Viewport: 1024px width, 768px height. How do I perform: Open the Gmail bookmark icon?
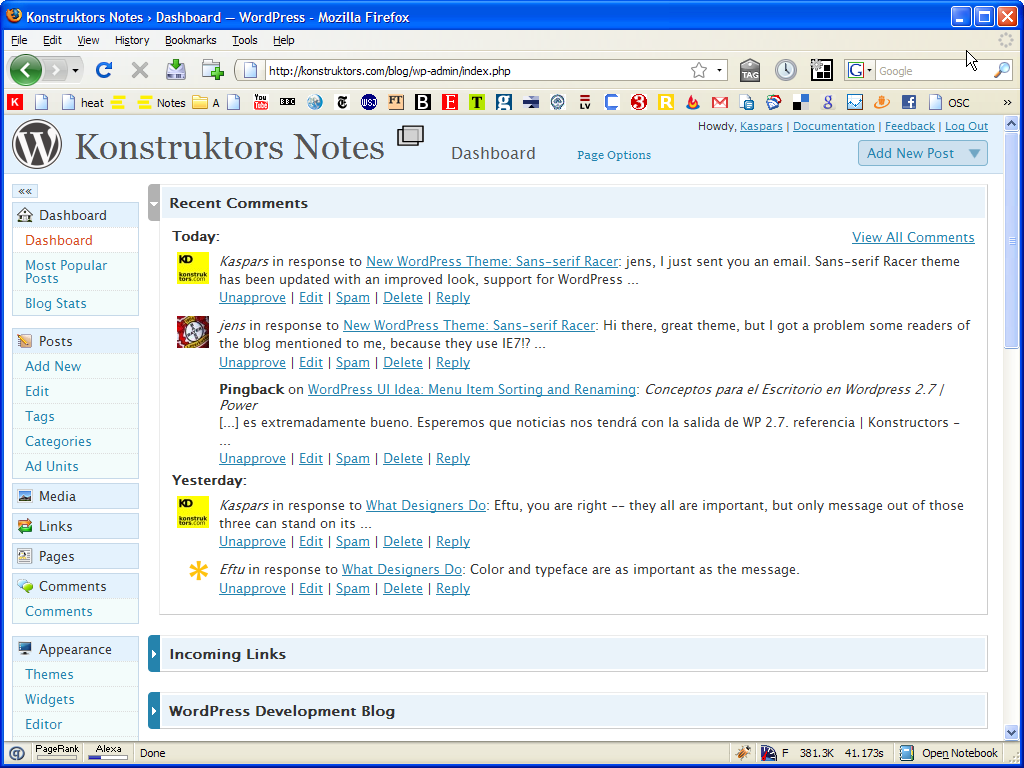point(719,102)
